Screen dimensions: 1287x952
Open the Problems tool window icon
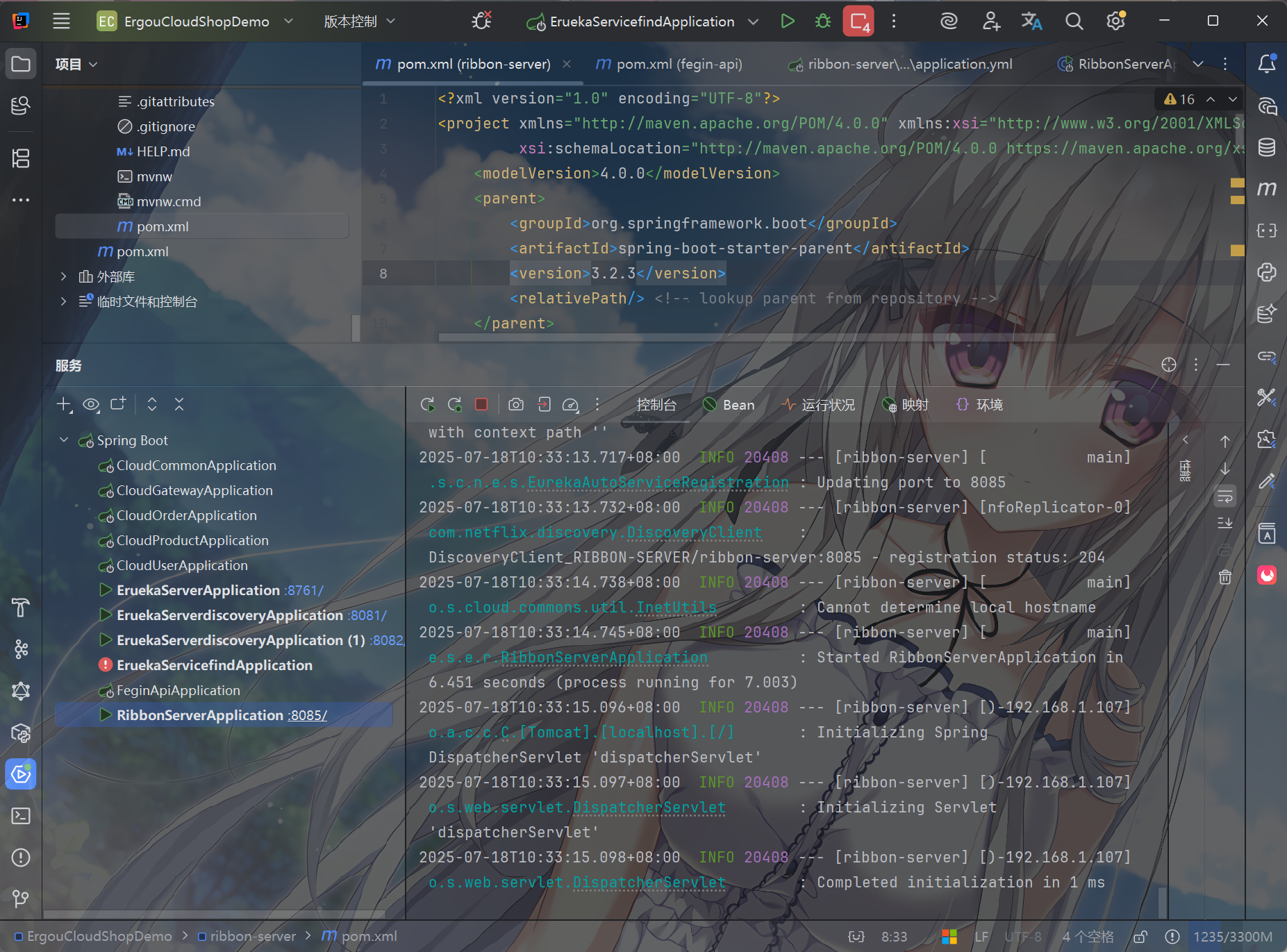pyautogui.click(x=21, y=858)
